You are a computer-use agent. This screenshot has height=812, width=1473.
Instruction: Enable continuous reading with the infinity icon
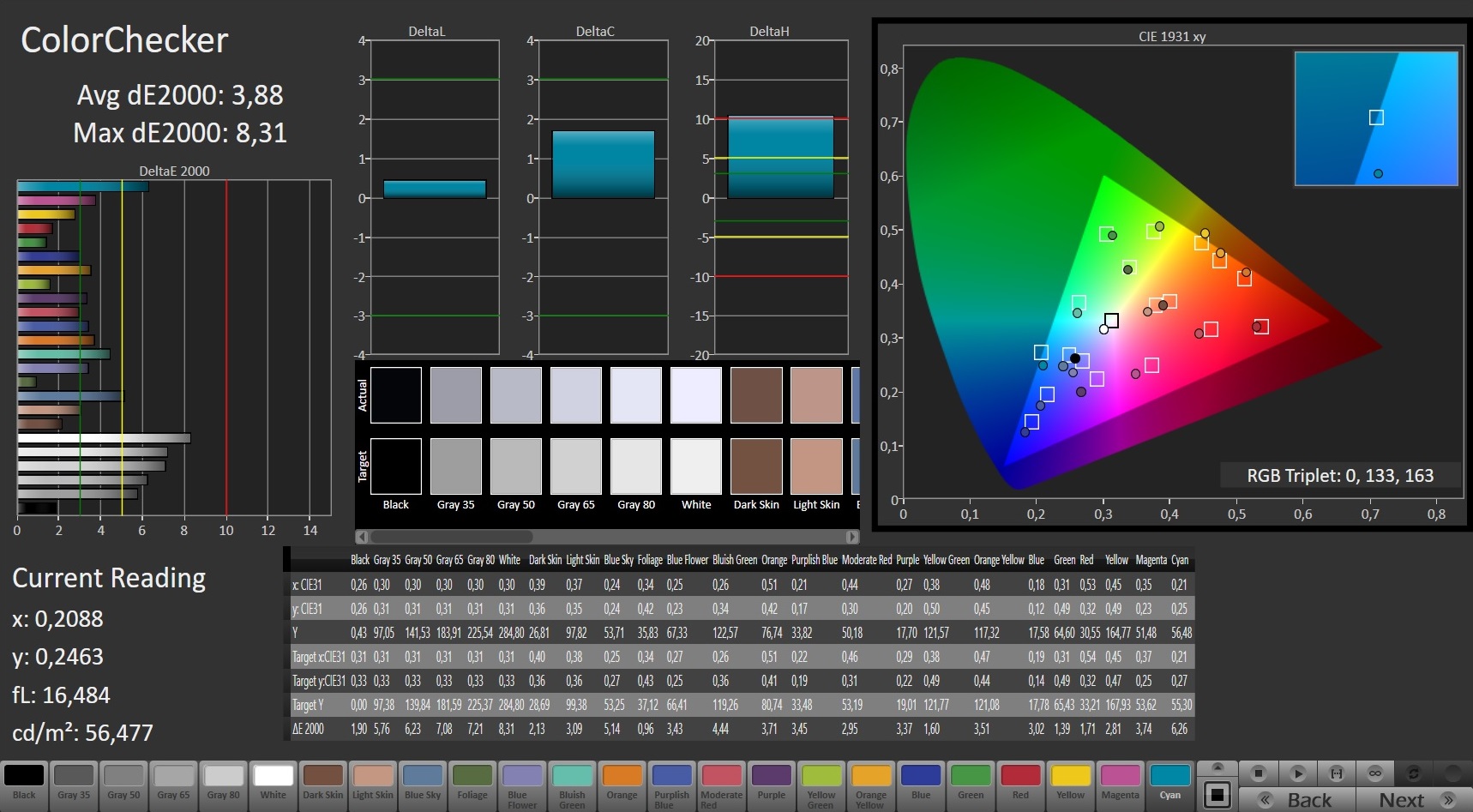(x=1374, y=773)
